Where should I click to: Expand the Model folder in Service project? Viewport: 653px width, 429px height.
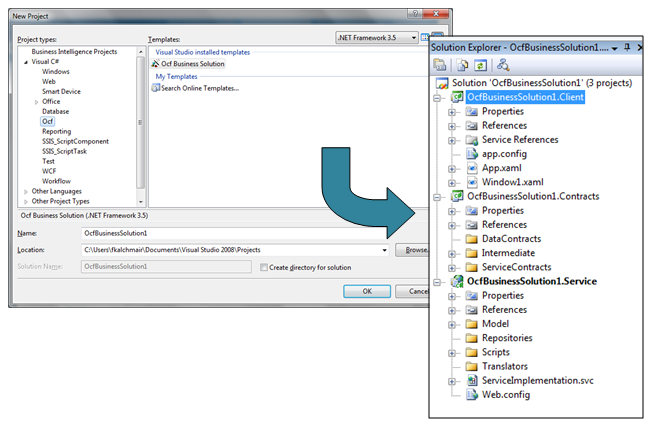click(452, 324)
